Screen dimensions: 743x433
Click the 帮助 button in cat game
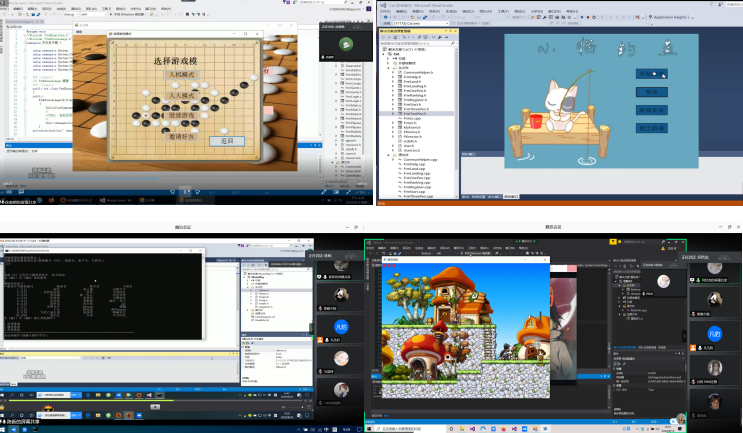click(652, 92)
